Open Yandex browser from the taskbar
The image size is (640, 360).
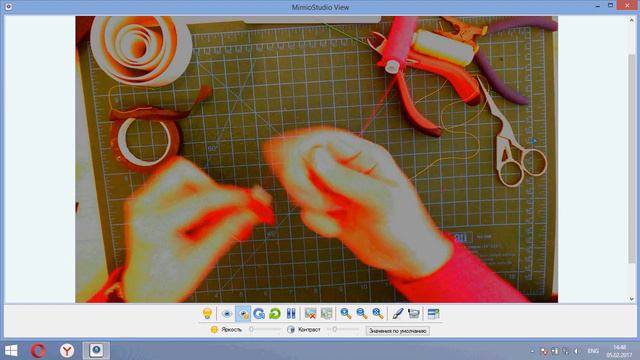pyautogui.click(x=67, y=351)
